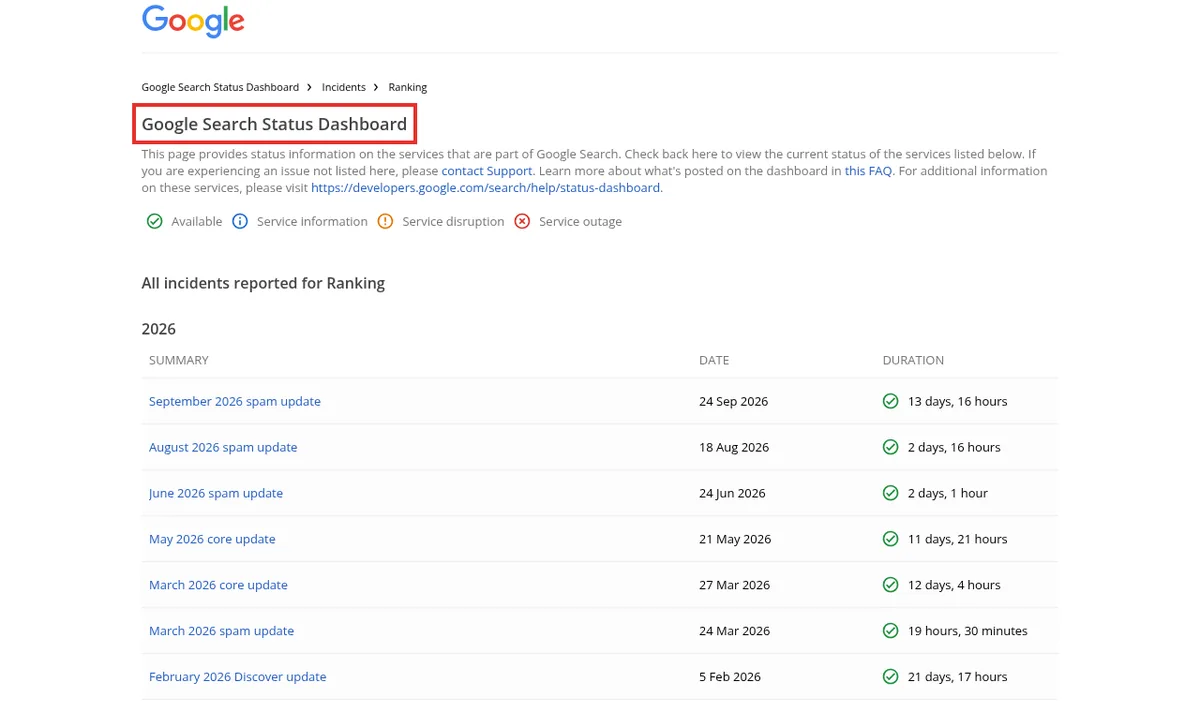This screenshot has height=712, width=1200.
Task: Open March 2026 core update incident
Action: 218,585
